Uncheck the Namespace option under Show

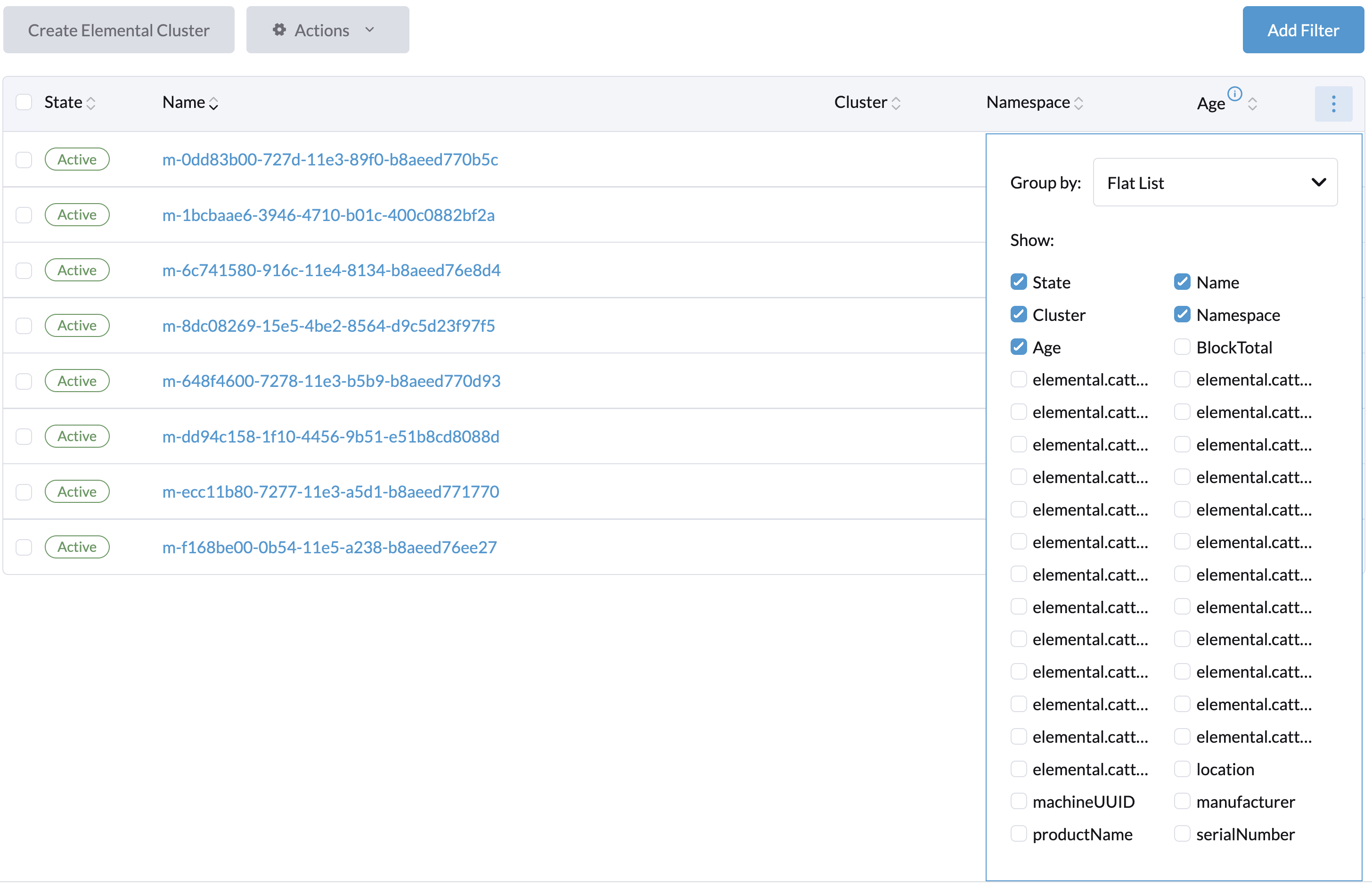(1183, 314)
